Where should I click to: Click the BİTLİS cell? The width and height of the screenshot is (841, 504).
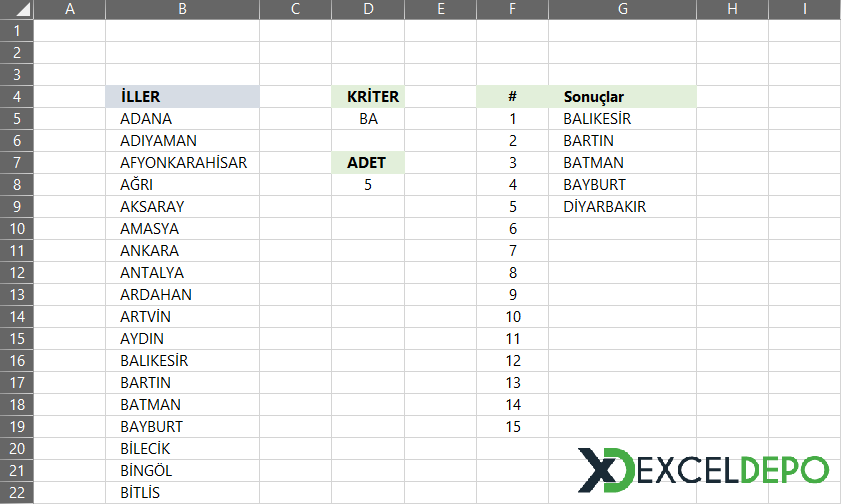182,492
